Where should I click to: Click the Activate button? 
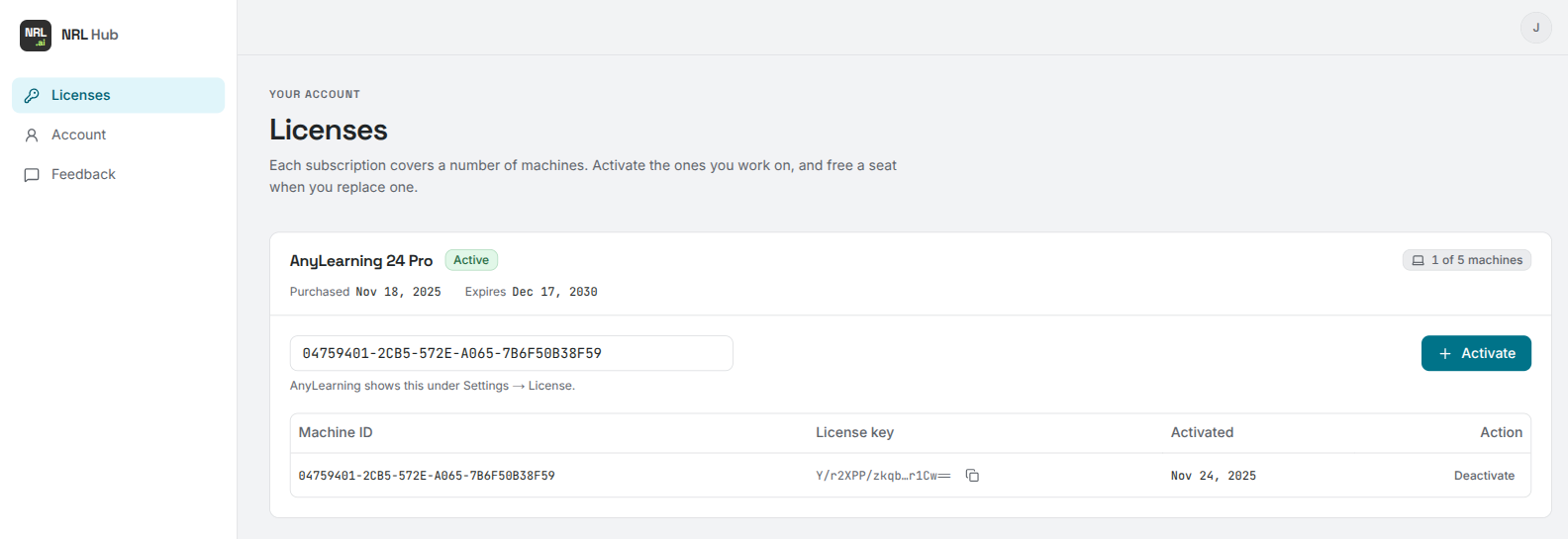coord(1476,353)
